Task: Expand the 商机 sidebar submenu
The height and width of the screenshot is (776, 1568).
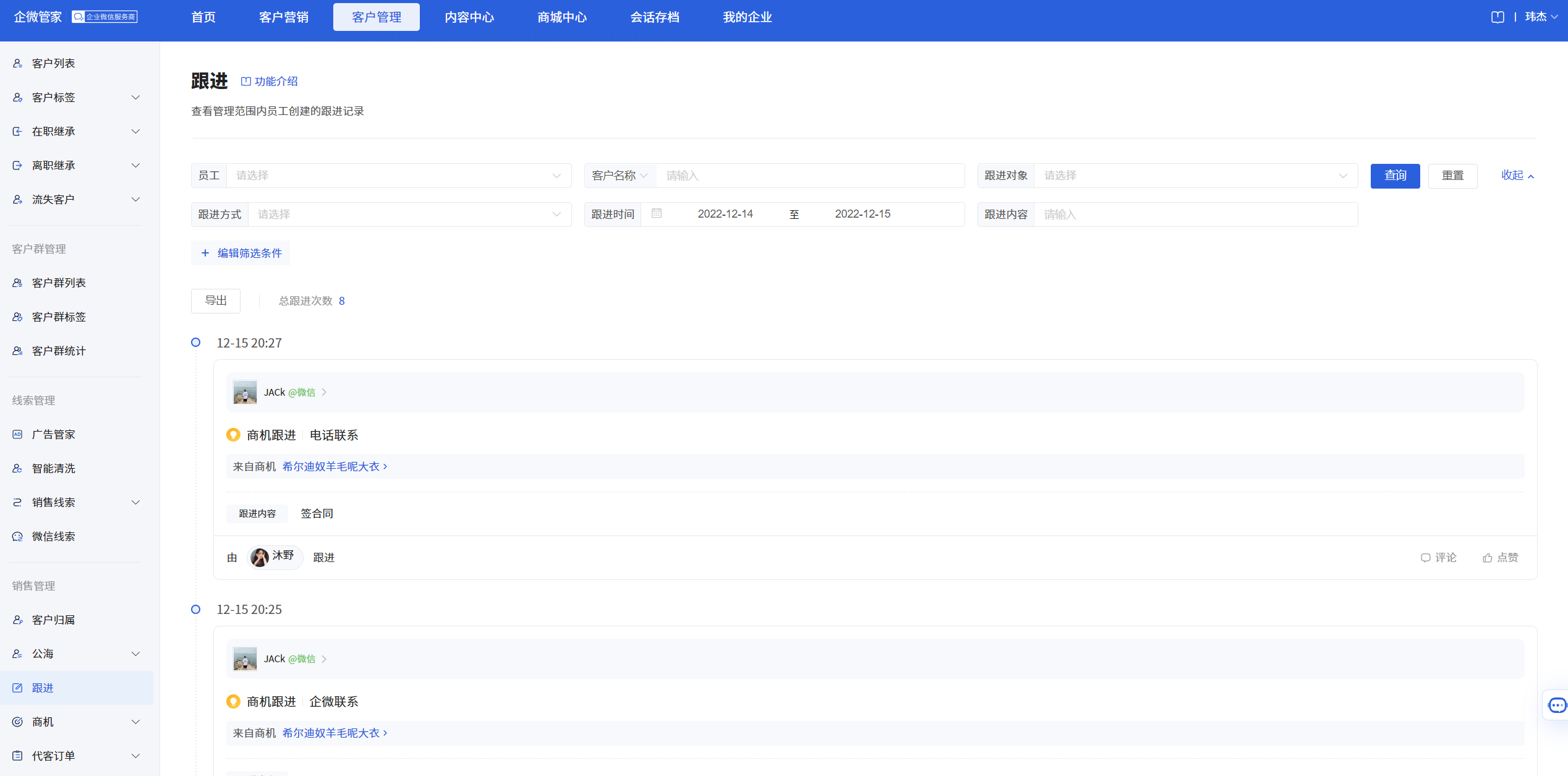Action: 136,722
